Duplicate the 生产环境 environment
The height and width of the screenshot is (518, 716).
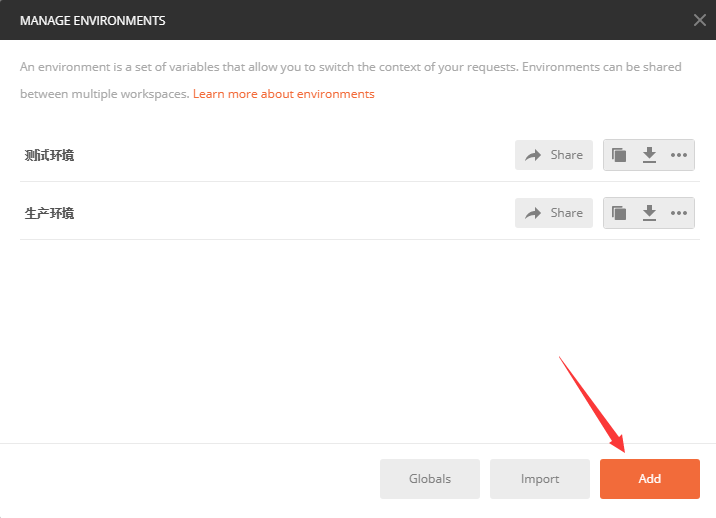tap(619, 213)
